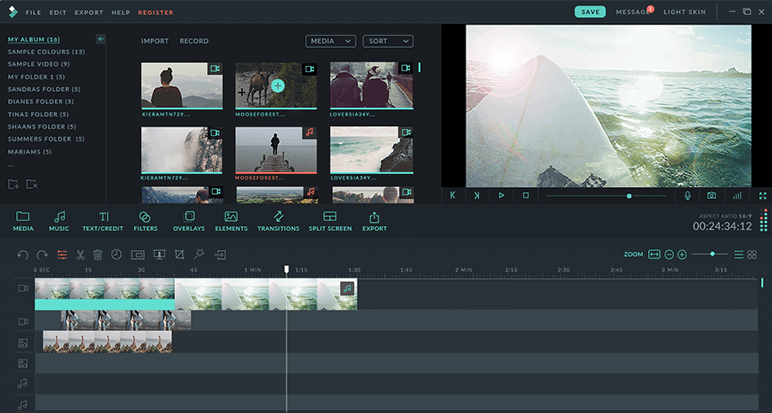
Task: Zoom out the timeline with minus button
Action: (669, 254)
